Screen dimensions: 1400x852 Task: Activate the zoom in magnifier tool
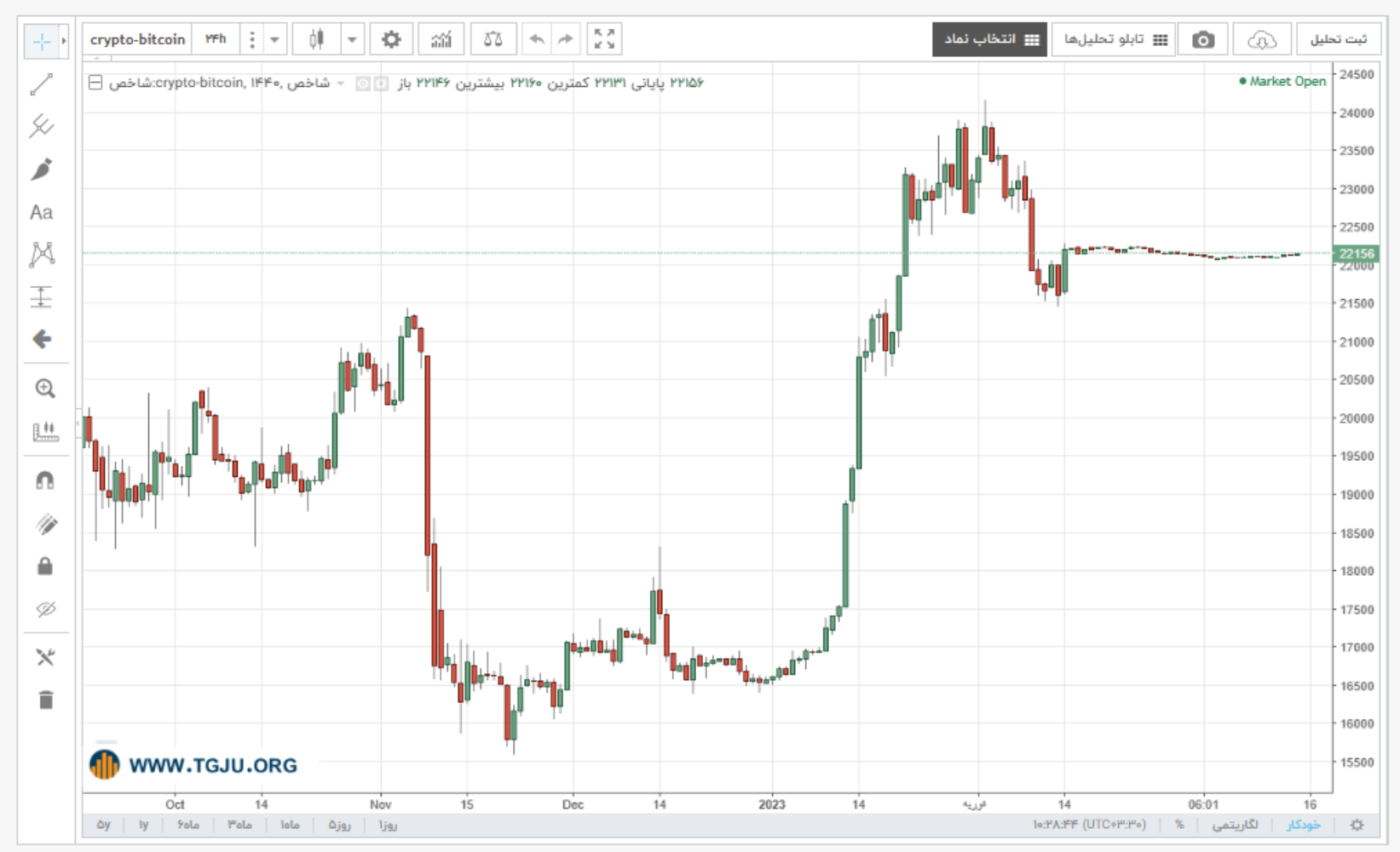click(x=45, y=389)
